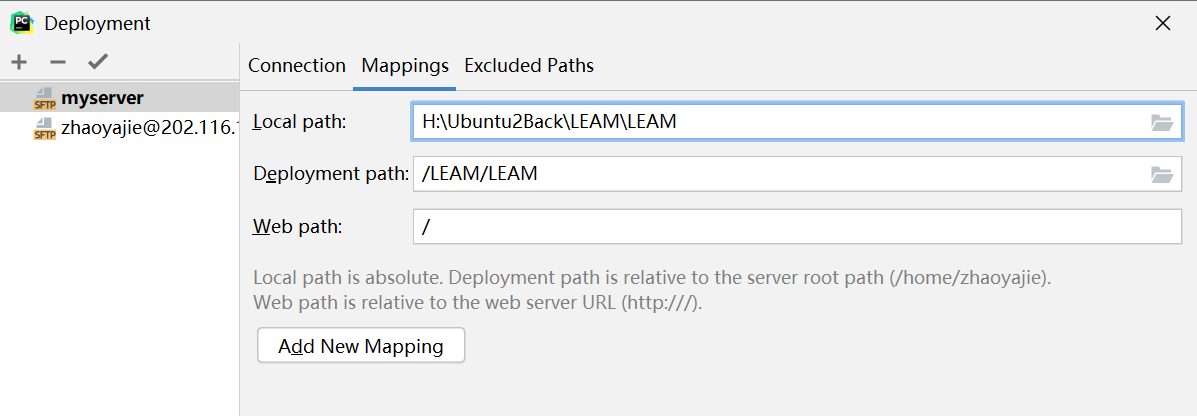The image size is (1197, 416).
Task: Click the PyCharm logo in title bar
Action: pos(21,22)
